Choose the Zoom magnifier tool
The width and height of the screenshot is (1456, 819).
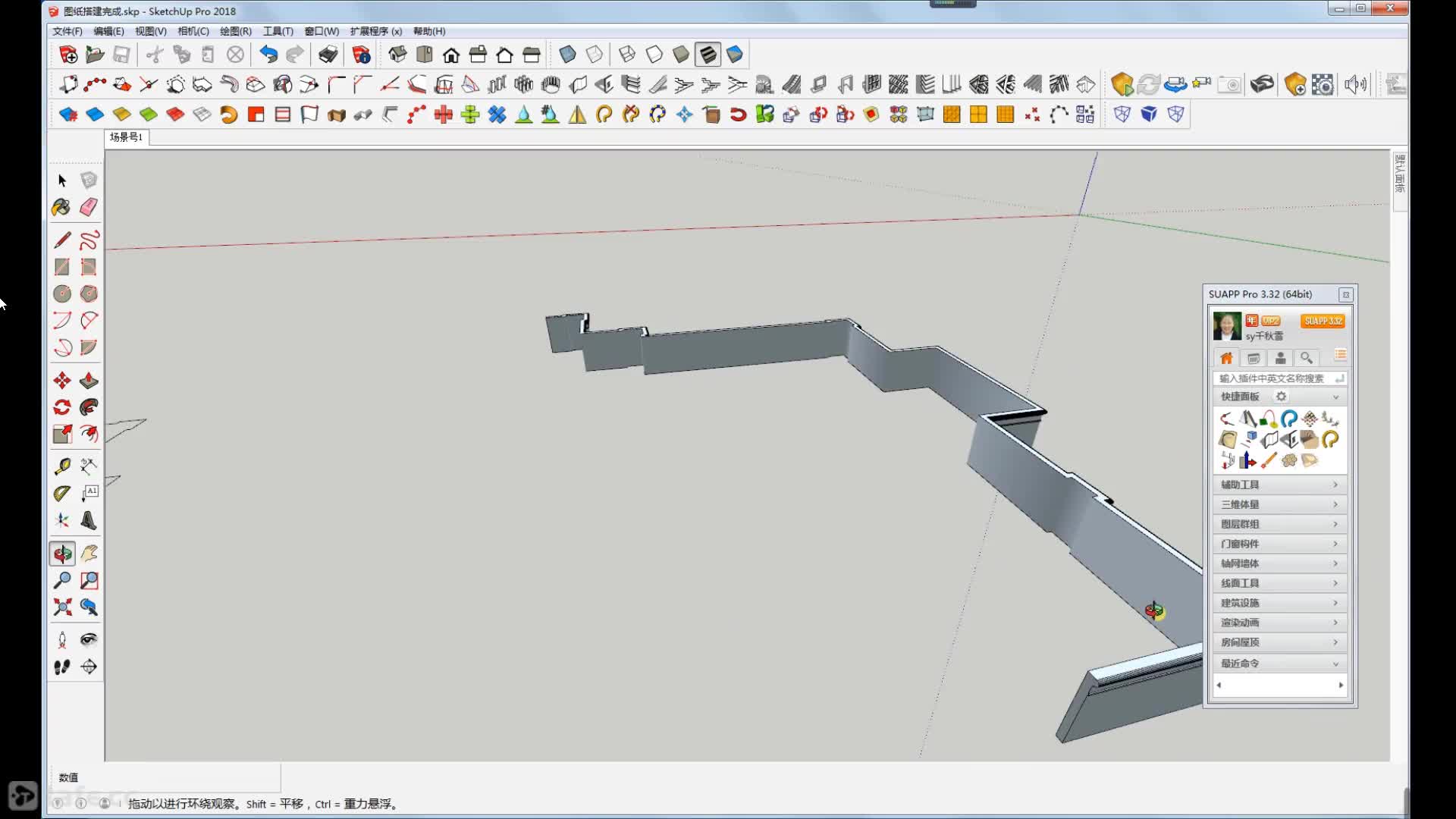(62, 581)
